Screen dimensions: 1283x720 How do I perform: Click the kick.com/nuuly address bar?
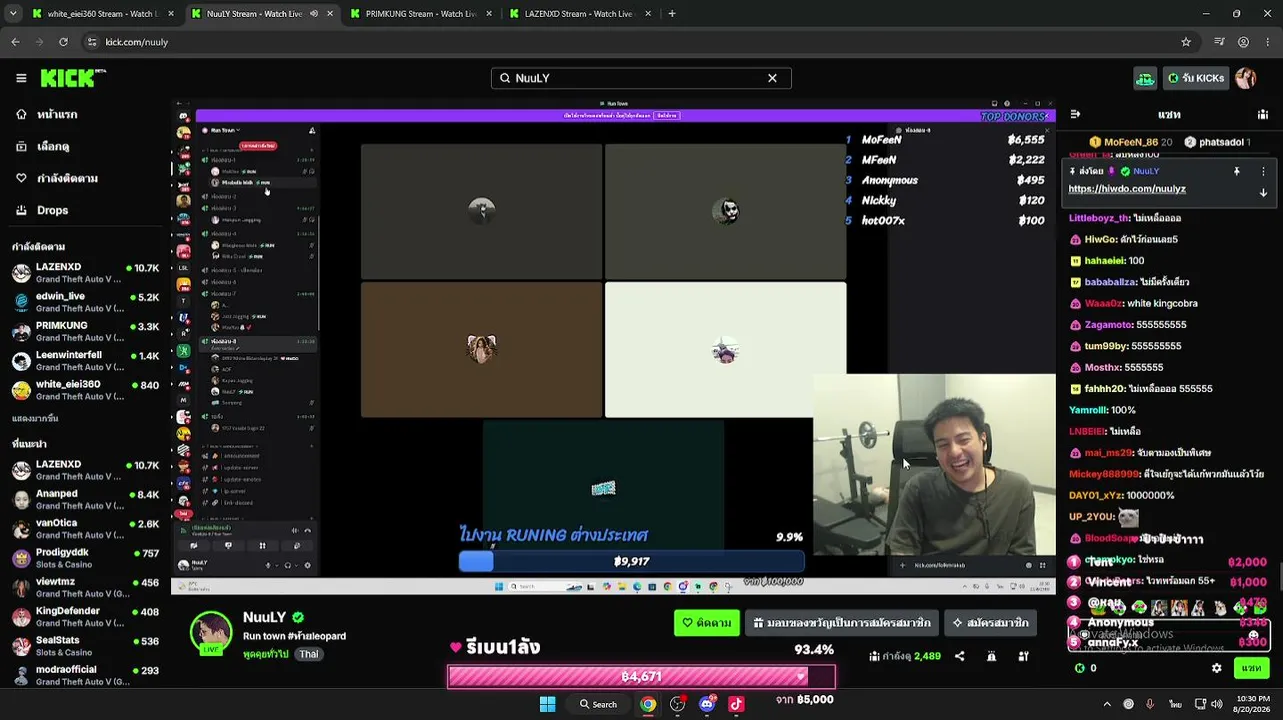point(640,42)
